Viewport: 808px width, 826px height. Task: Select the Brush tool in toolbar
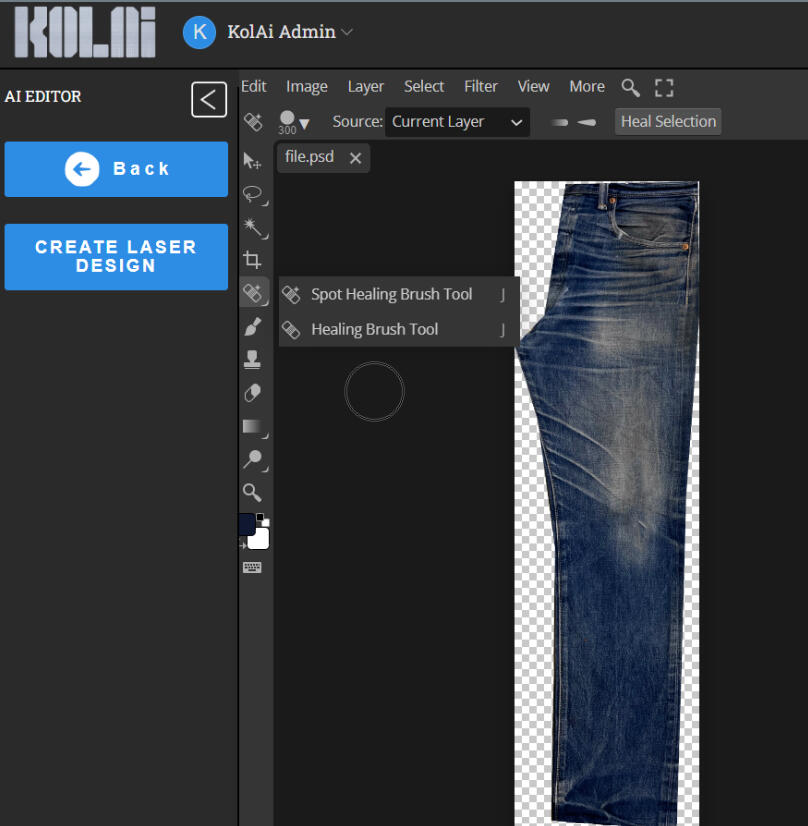[253, 326]
